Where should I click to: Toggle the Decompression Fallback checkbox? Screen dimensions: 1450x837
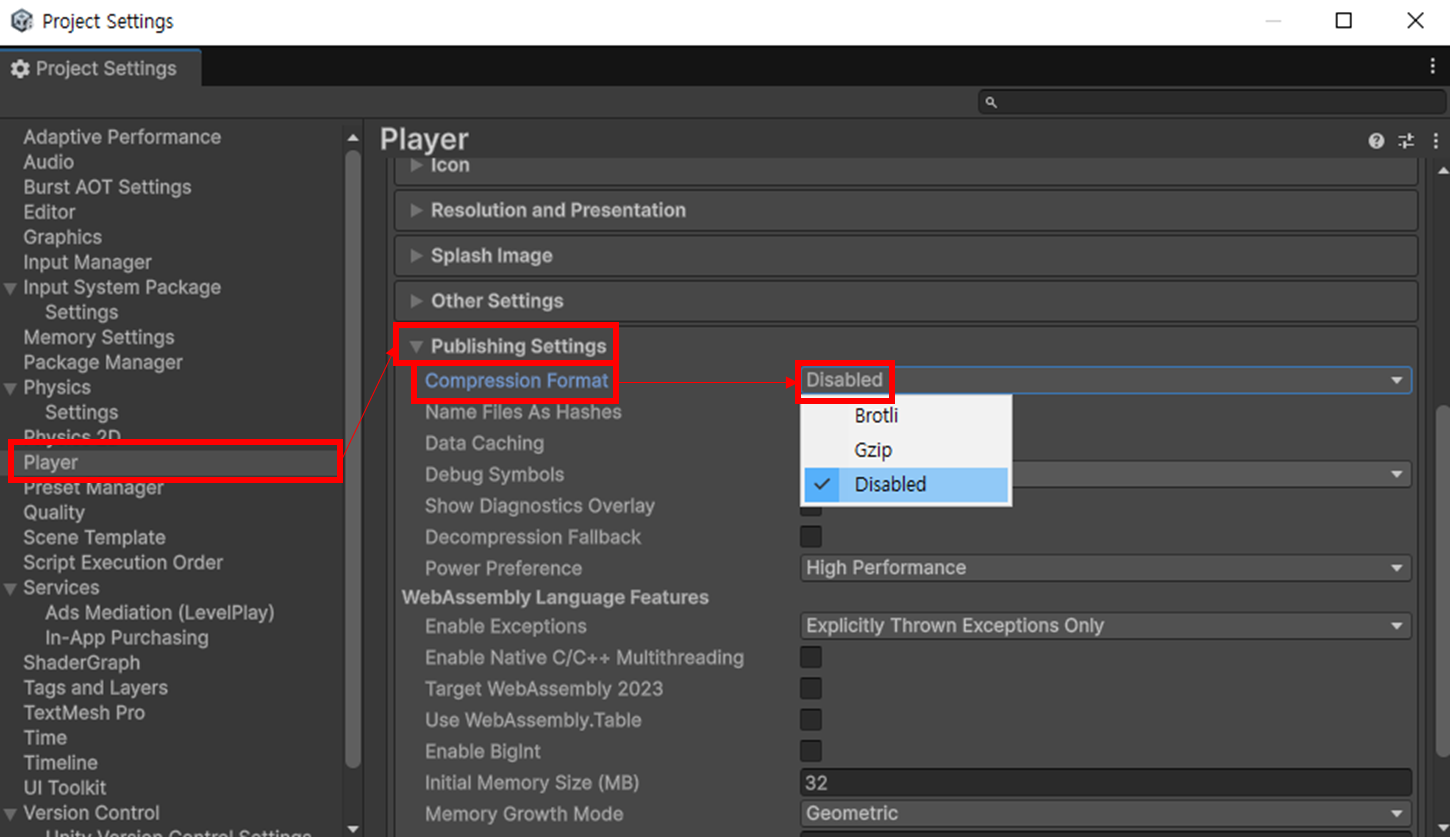(811, 537)
